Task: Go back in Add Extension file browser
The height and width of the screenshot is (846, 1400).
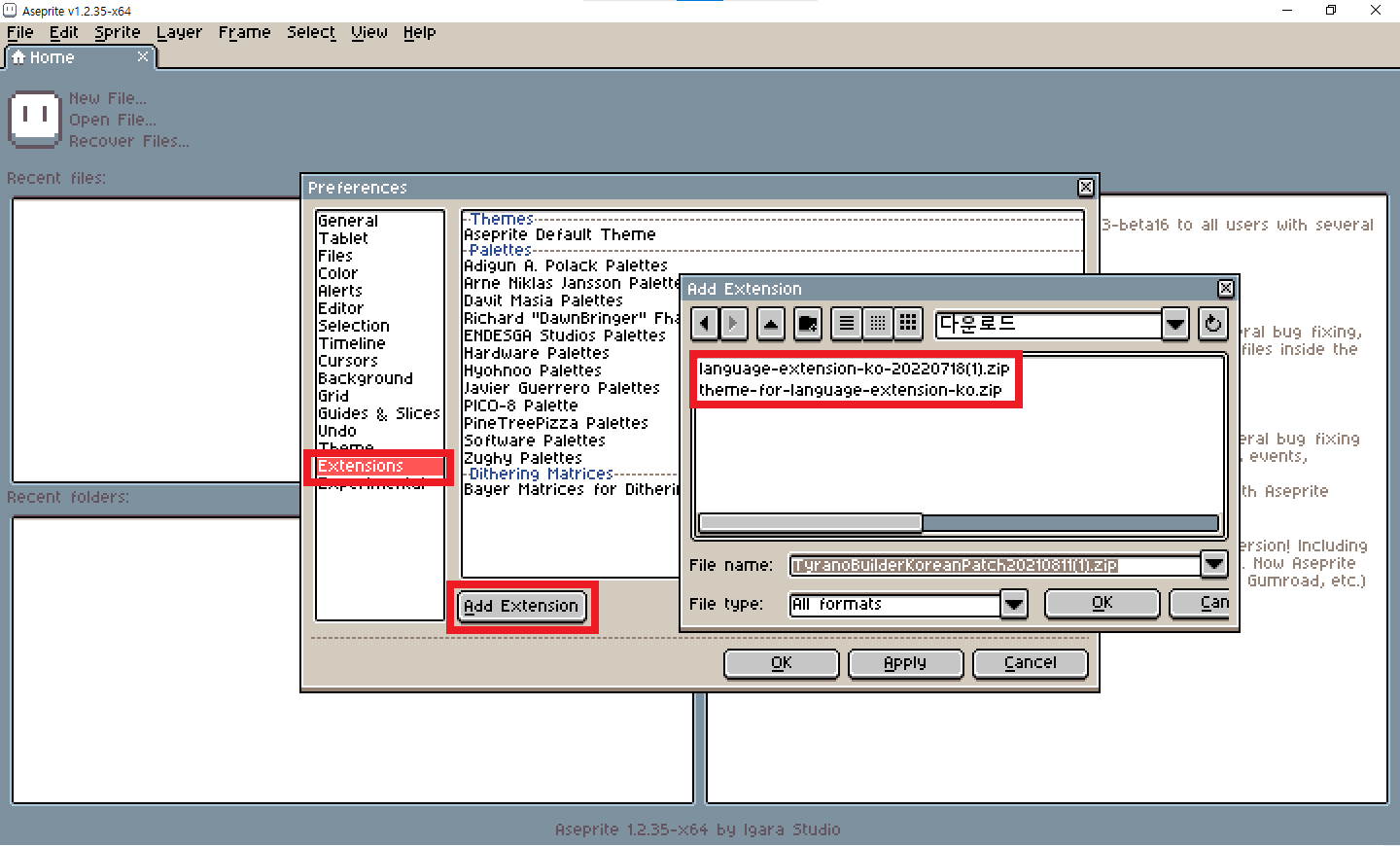Action: pyautogui.click(x=705, y=324)
